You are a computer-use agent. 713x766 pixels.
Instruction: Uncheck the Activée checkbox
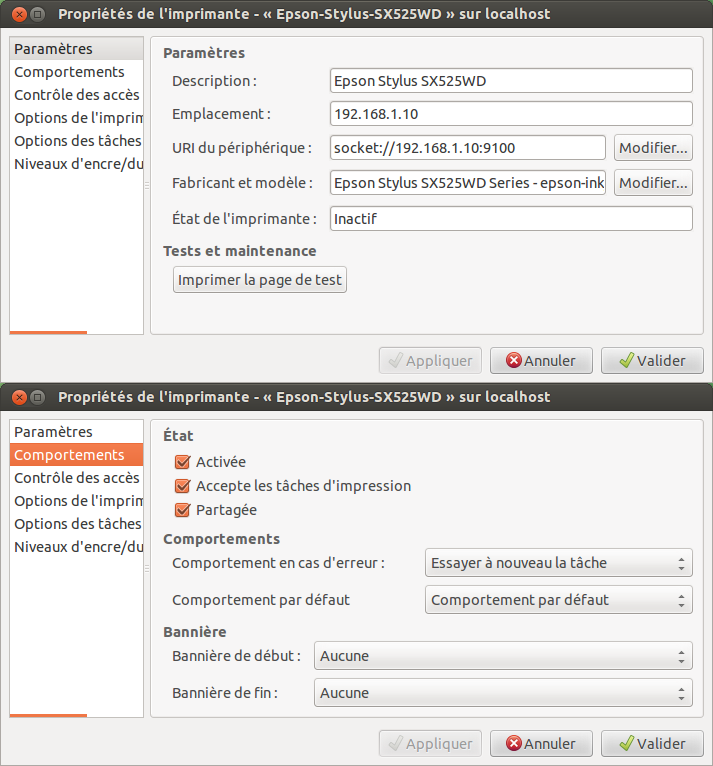tap(182, 462)
